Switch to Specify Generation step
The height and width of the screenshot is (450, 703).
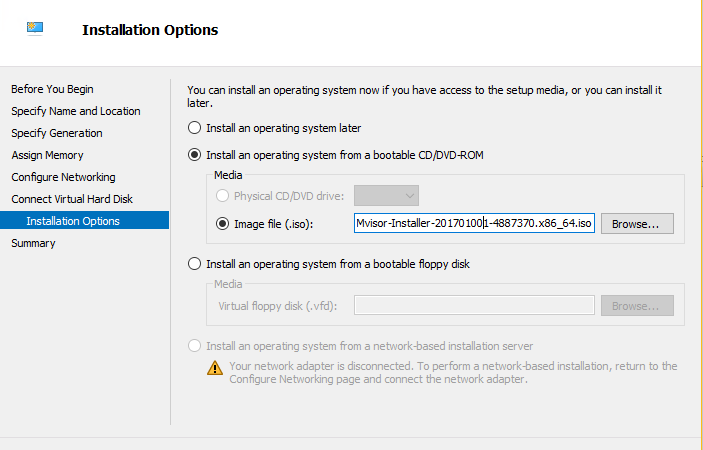click(x=56, y=133)
